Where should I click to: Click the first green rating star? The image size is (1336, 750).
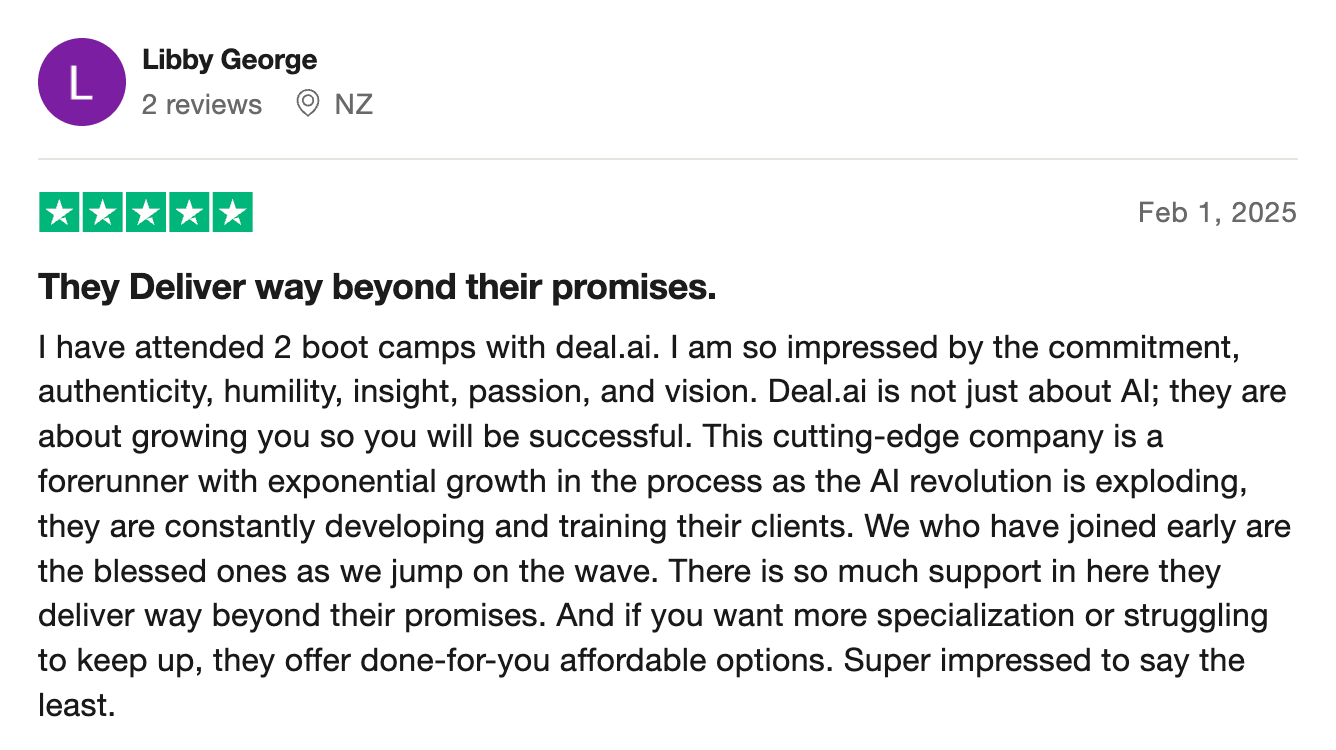pyautogui.click(x=61, y=213)
